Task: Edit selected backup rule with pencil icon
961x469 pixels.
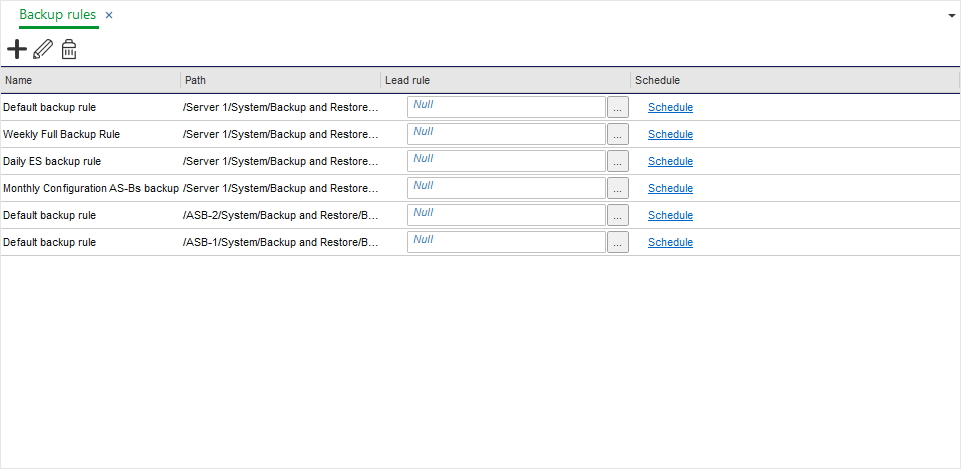Action: (x=43, y=49)
